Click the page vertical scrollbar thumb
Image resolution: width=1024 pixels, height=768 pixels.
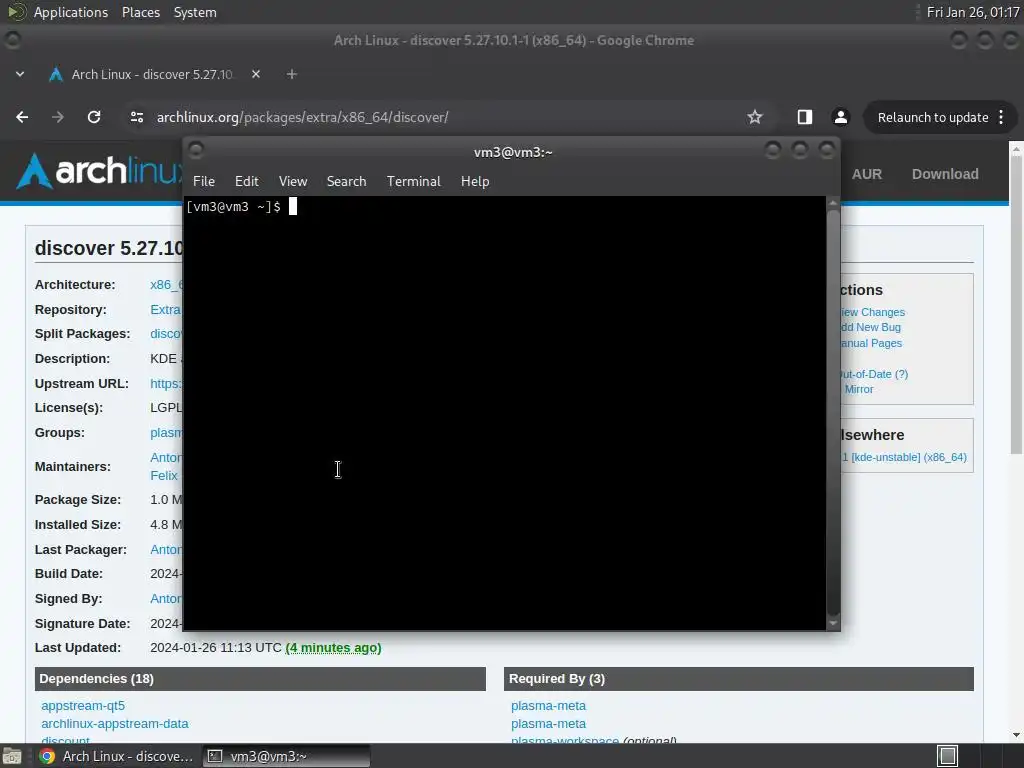tap(1016, 304)
